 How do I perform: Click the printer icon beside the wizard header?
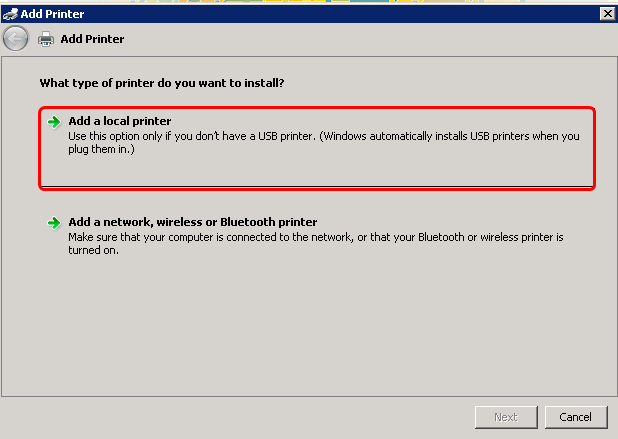click(x=45, y=39)
